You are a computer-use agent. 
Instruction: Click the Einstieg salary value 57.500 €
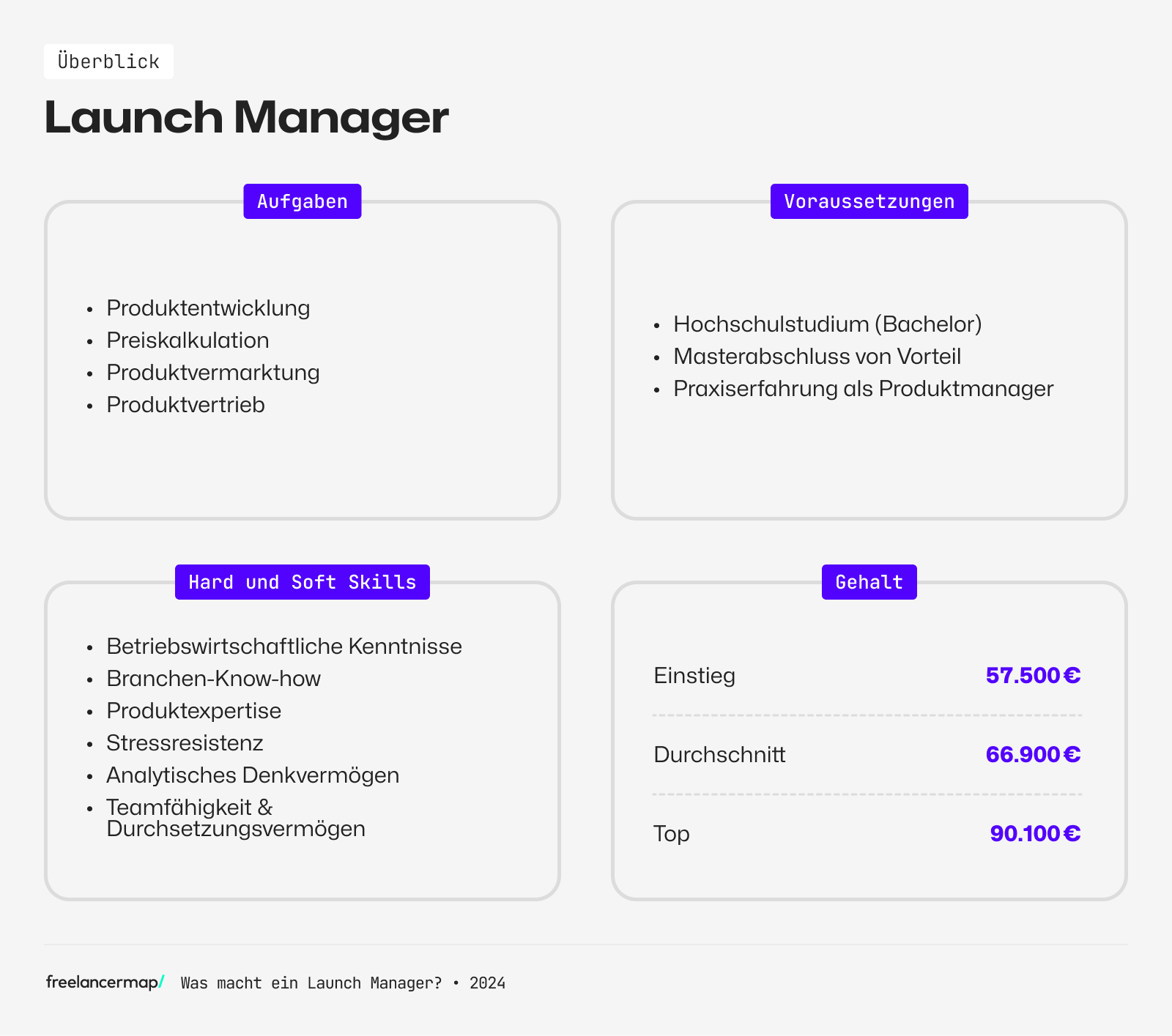pyautogui.click(x=1034, y=677)
